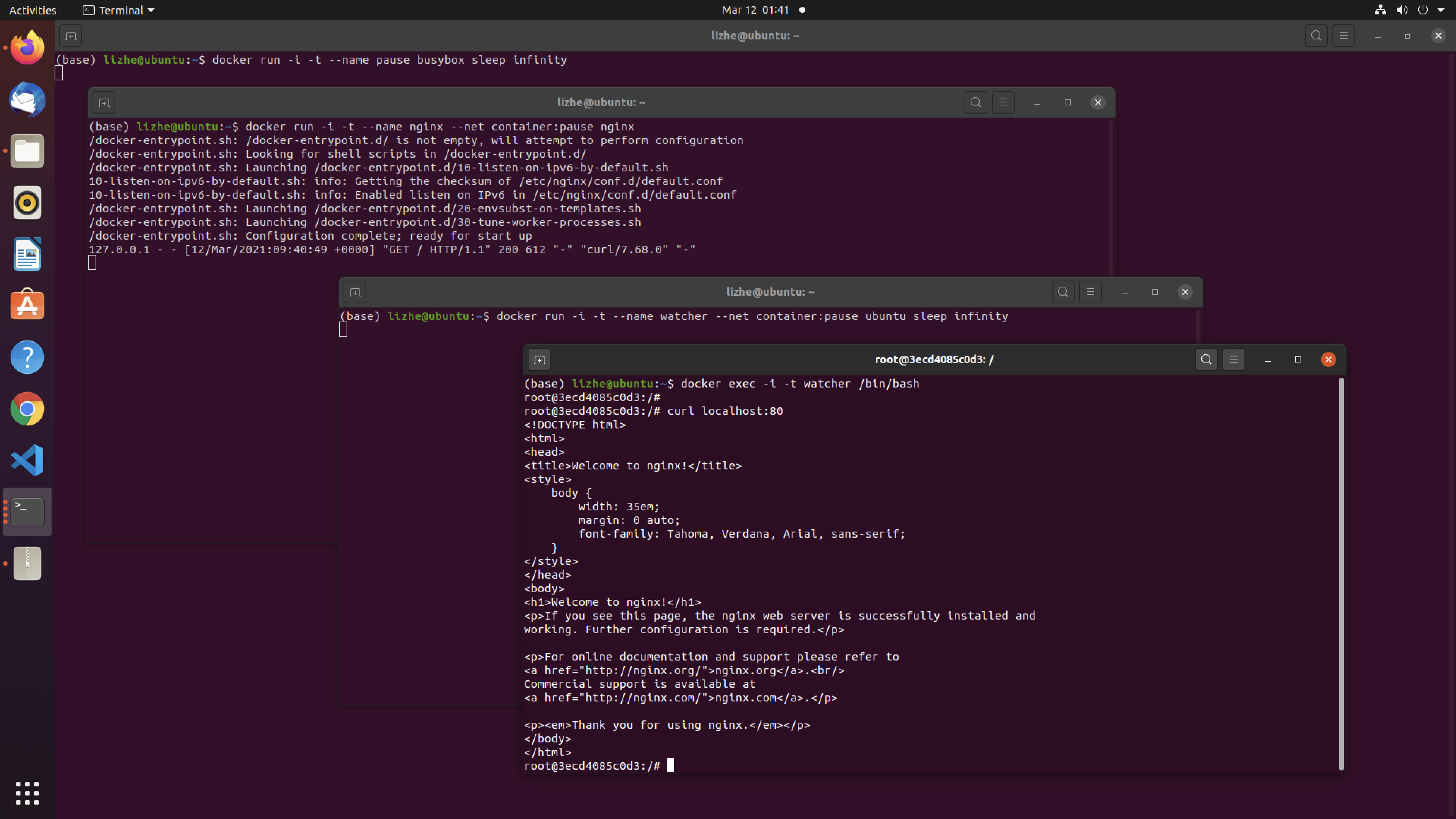Click the Terminal icon in dock

(x=27, y=511)
